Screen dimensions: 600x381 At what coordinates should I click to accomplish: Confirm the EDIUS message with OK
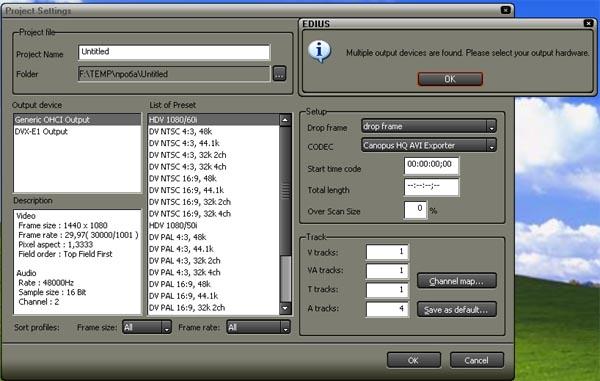[450, 79]
